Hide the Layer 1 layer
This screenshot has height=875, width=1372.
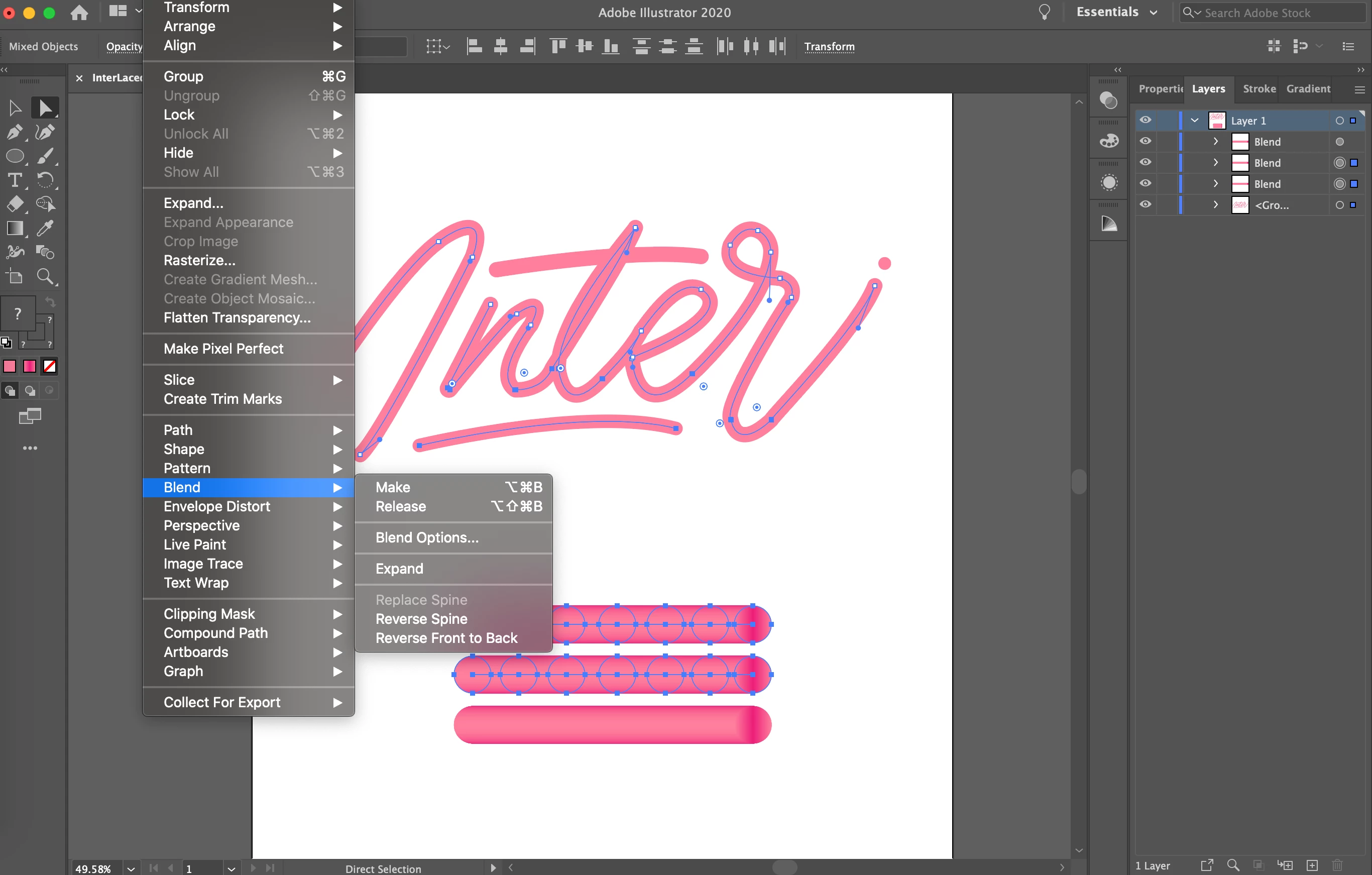[x=1145, y=120]
